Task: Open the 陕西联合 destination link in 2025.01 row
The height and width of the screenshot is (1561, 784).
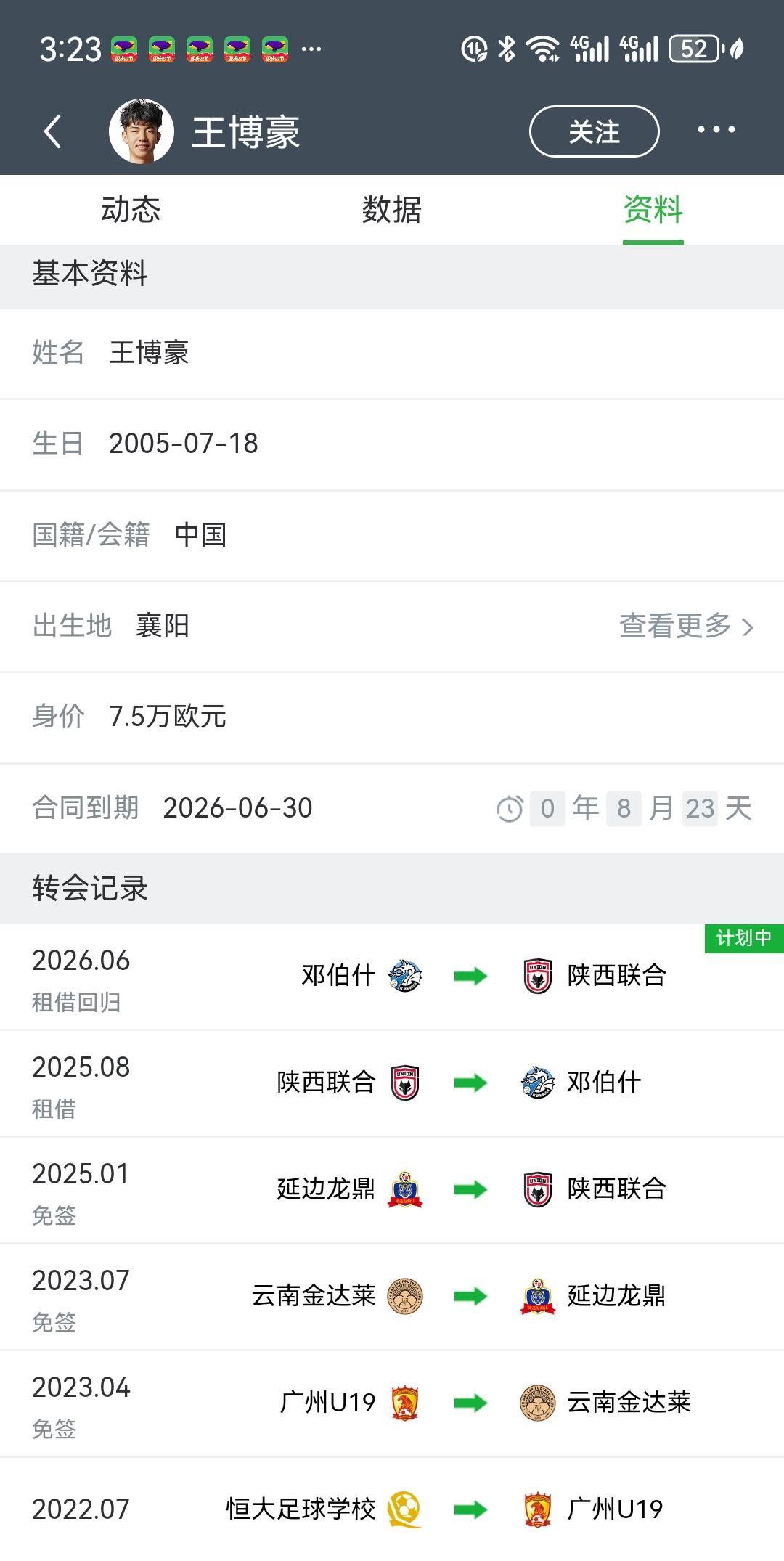Action: click(594, 1189)
